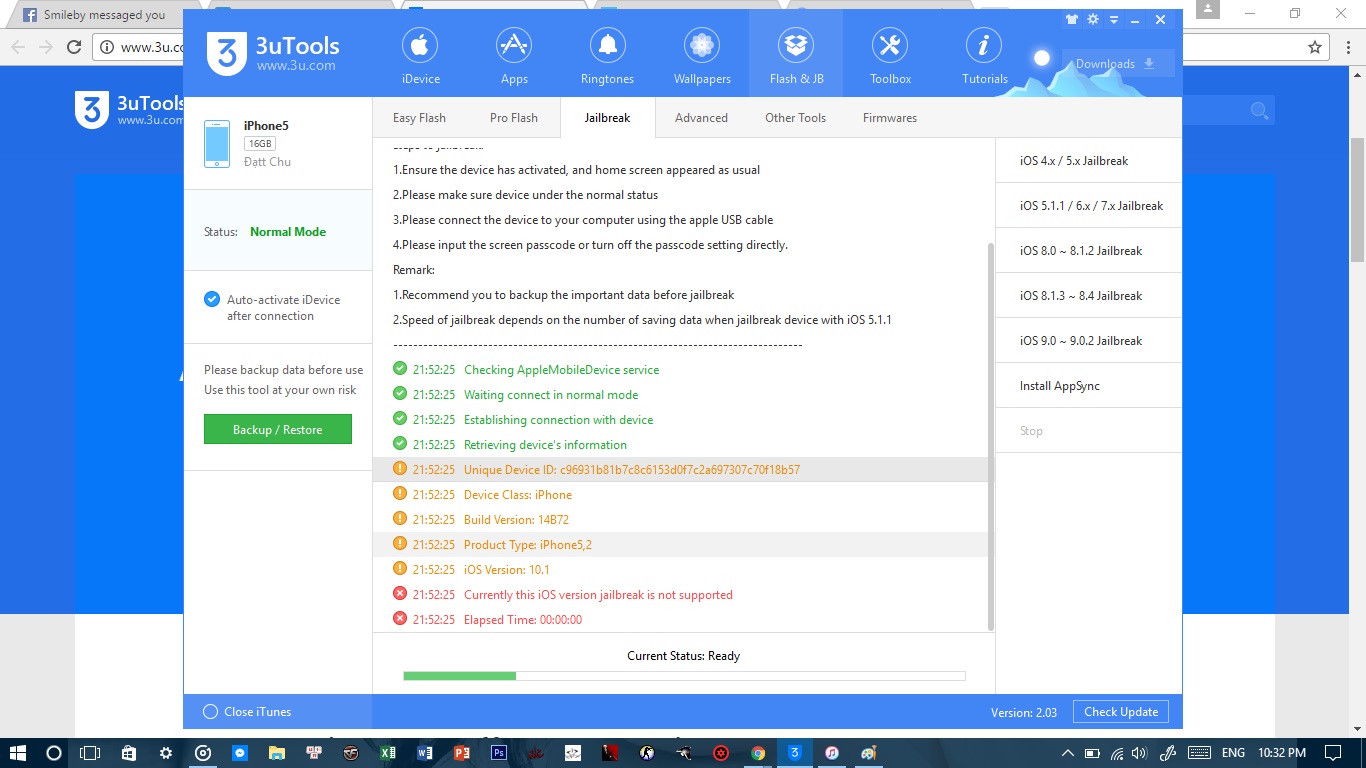
Task: Open the Wallpapers section
Action: tap(702, 55)
